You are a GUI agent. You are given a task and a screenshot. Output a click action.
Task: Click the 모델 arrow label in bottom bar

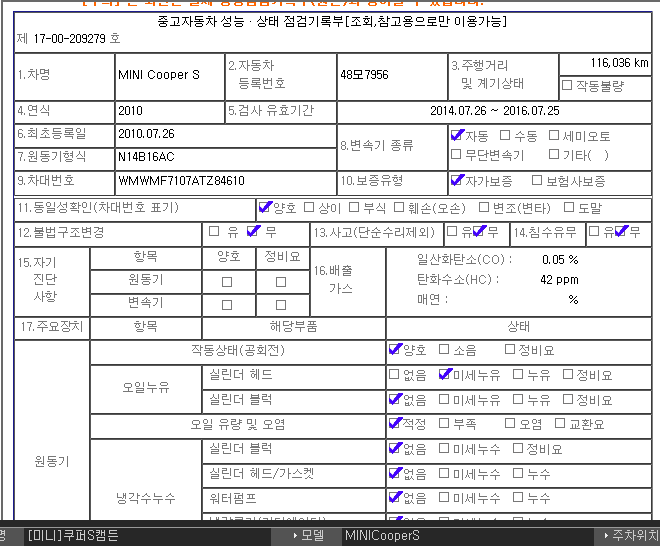(307, 536)
